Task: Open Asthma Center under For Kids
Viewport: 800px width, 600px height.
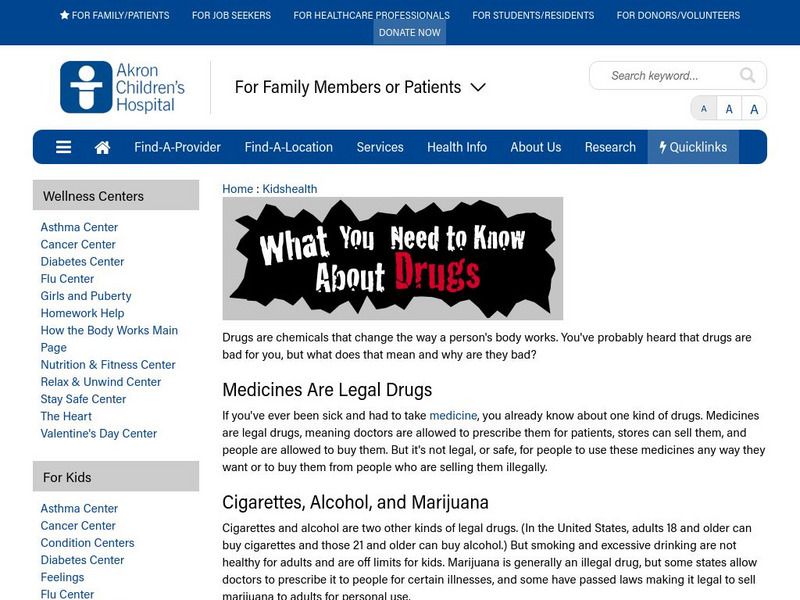Action: (79, 508)
